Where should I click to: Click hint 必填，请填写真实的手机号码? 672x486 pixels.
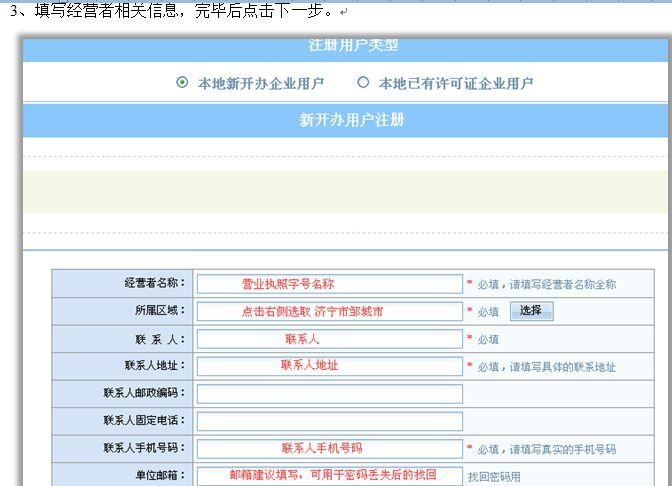[x=546, y=450]
